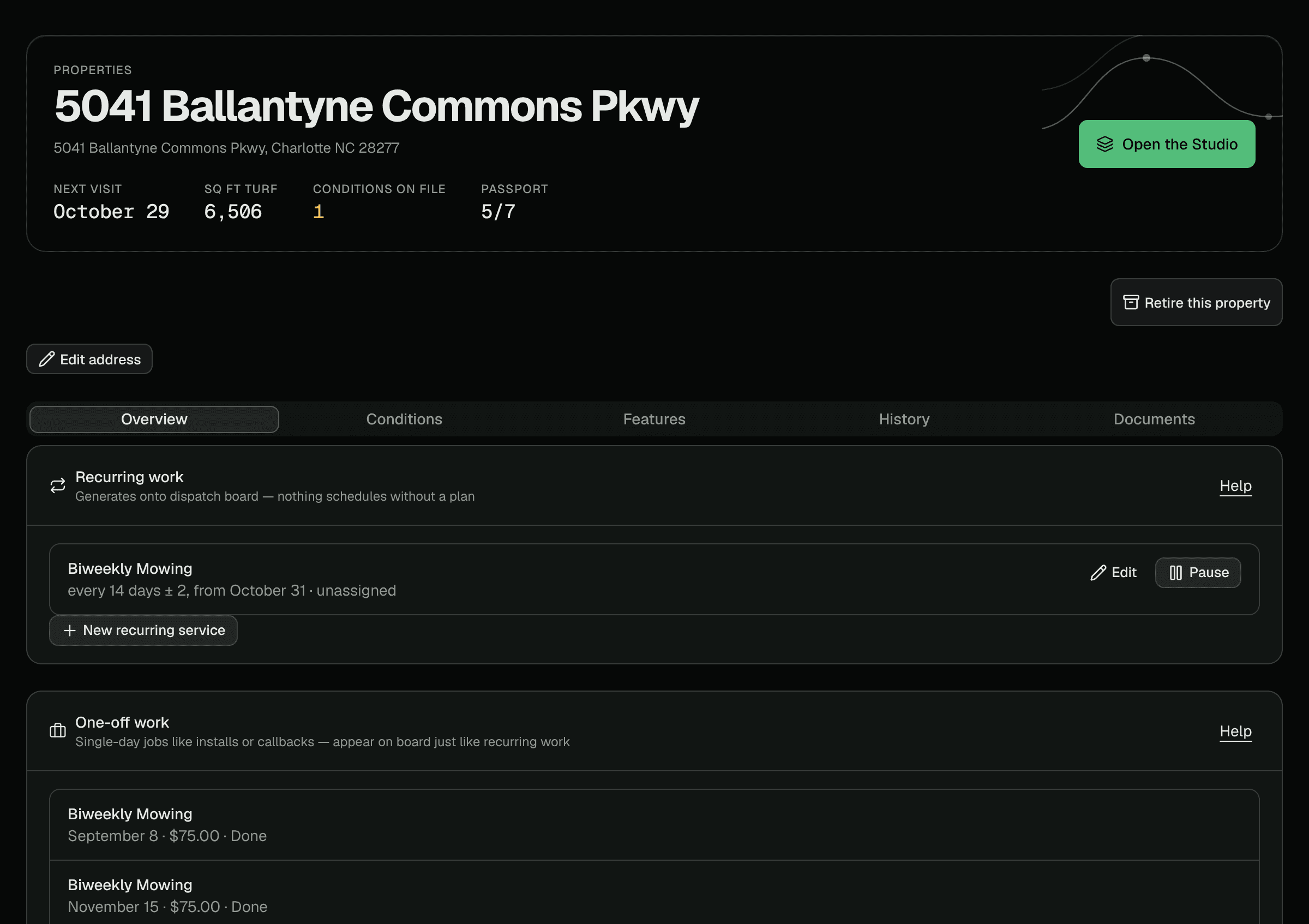Click the One-off work section title

click(x=122, y=722)
